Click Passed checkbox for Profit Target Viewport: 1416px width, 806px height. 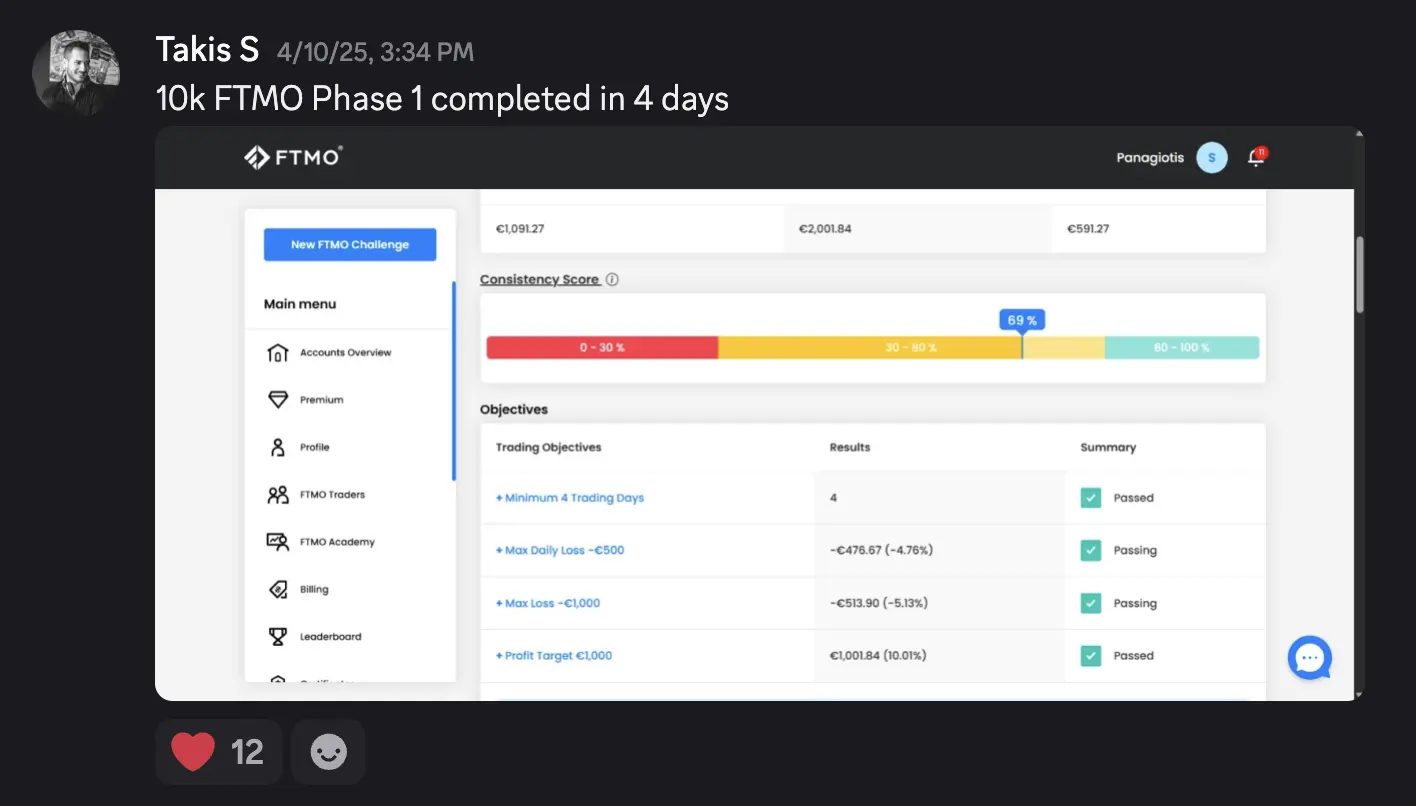pos(1091,656)
